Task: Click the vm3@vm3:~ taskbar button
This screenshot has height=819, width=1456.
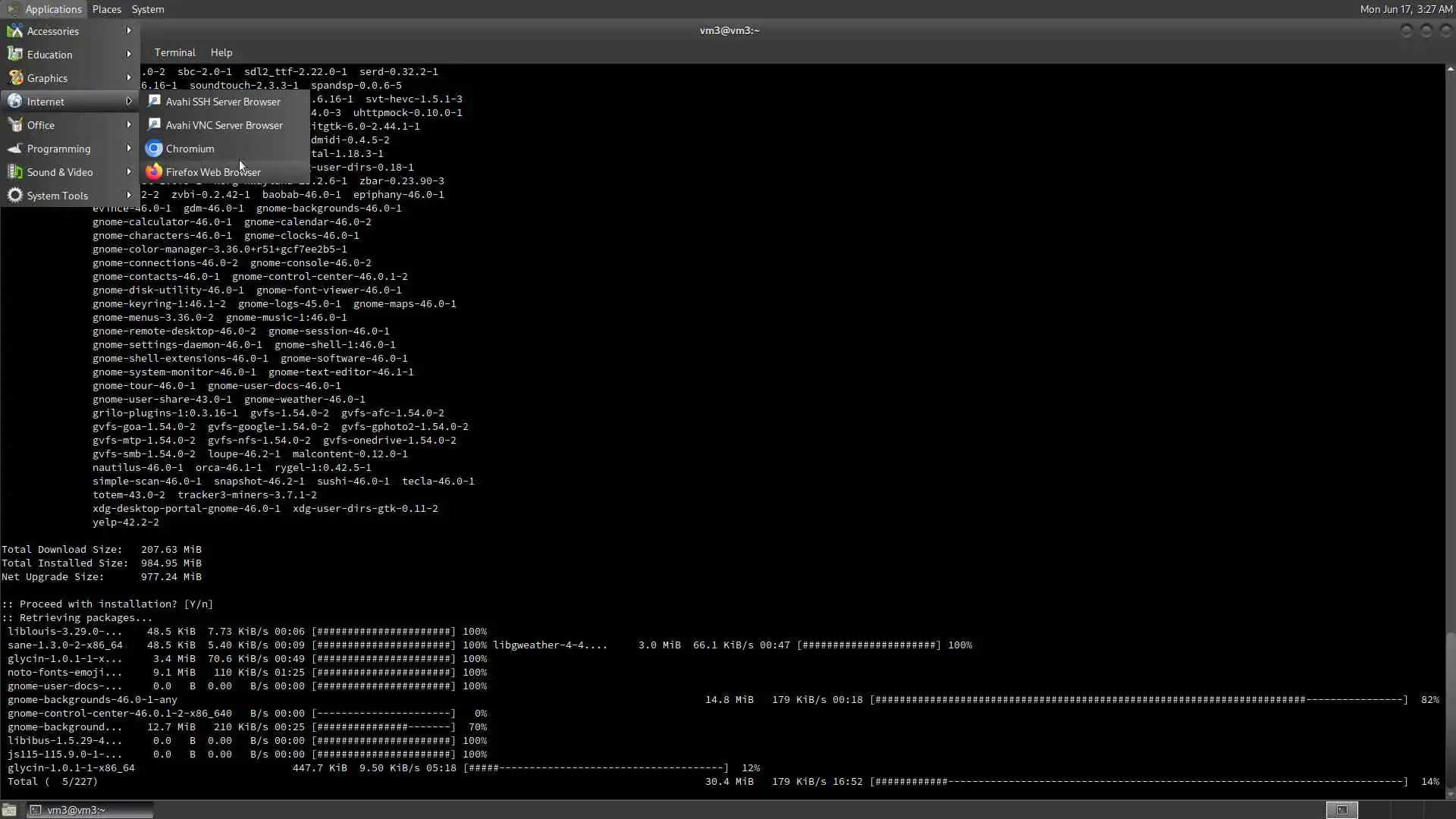Action: tap(89, 810)
